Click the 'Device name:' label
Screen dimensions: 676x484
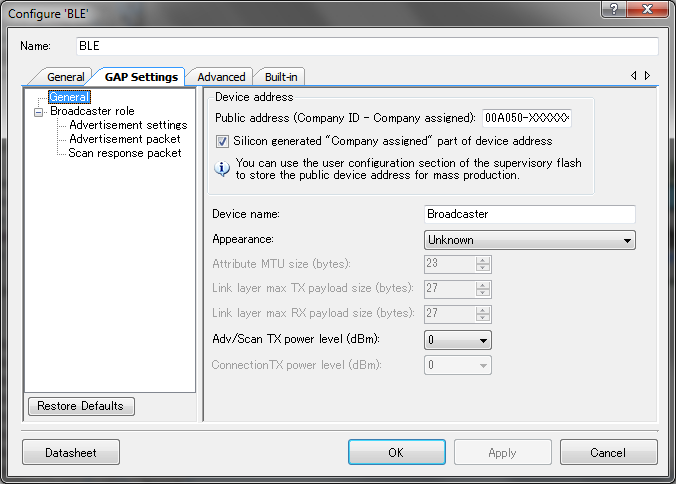246,214
